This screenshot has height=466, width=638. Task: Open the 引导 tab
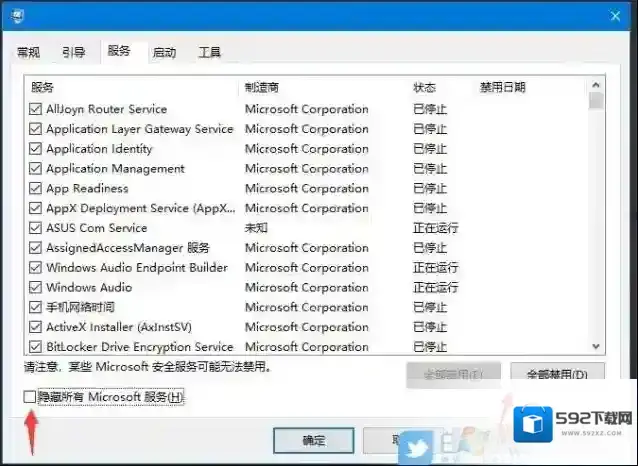[73, 52]
